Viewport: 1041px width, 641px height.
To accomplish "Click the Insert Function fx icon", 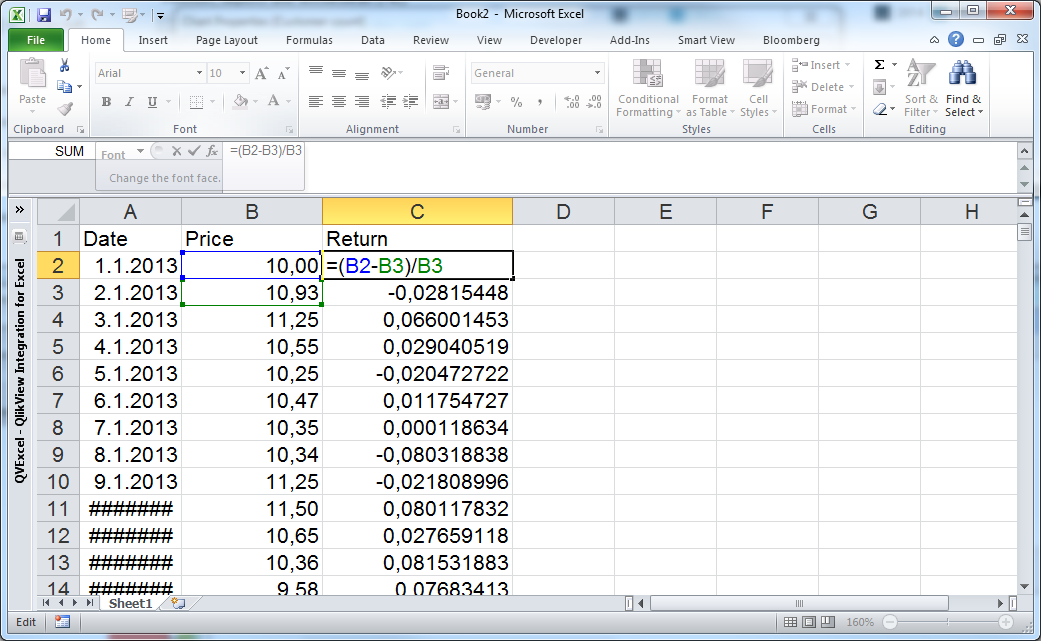I will [x=212, y=152].
